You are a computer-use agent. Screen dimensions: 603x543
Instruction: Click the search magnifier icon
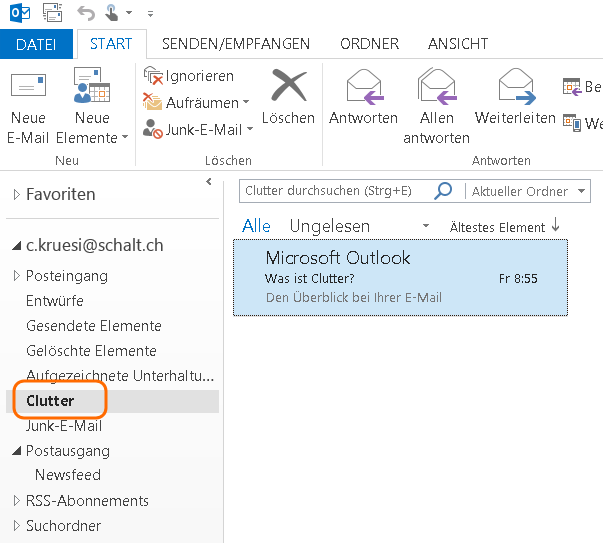[442, 191]
